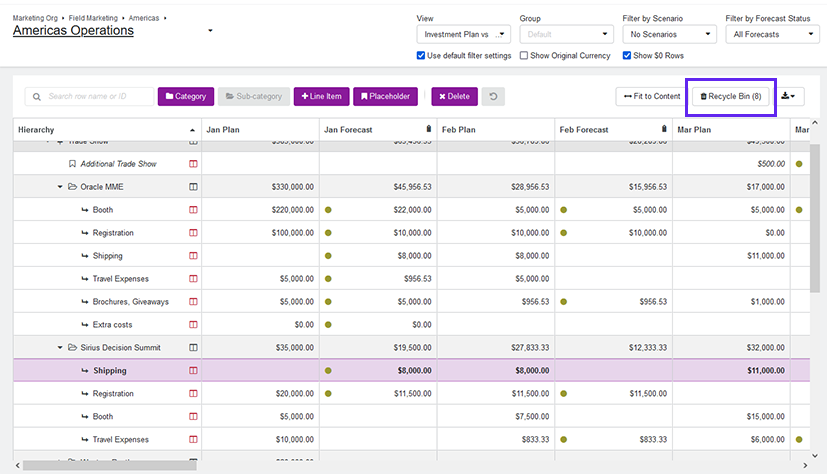Click Americas breadcrumb
The height and width of the screenshot is (474, 827).
pos(144,18)
